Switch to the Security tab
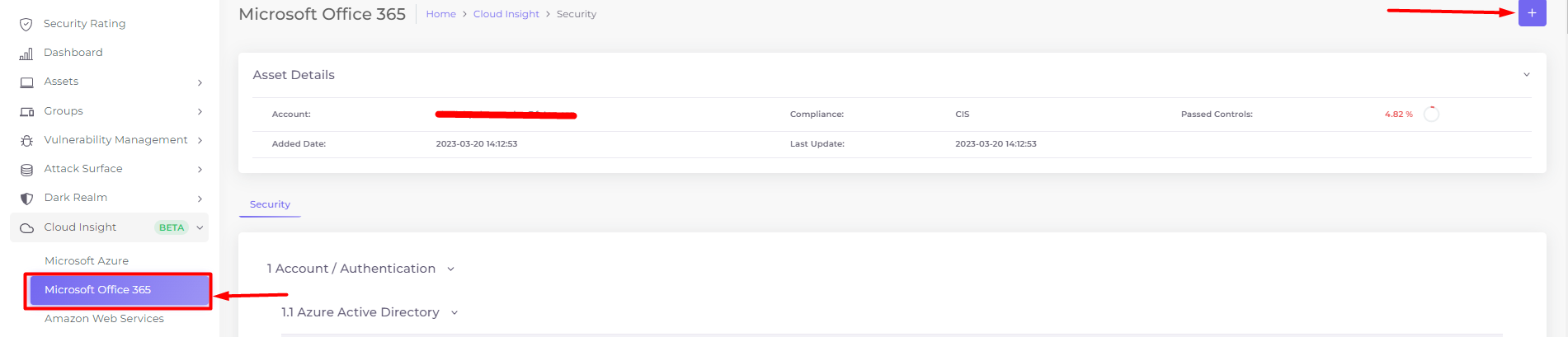Viewport: 1568px width, 337px height. coord(270,204)
